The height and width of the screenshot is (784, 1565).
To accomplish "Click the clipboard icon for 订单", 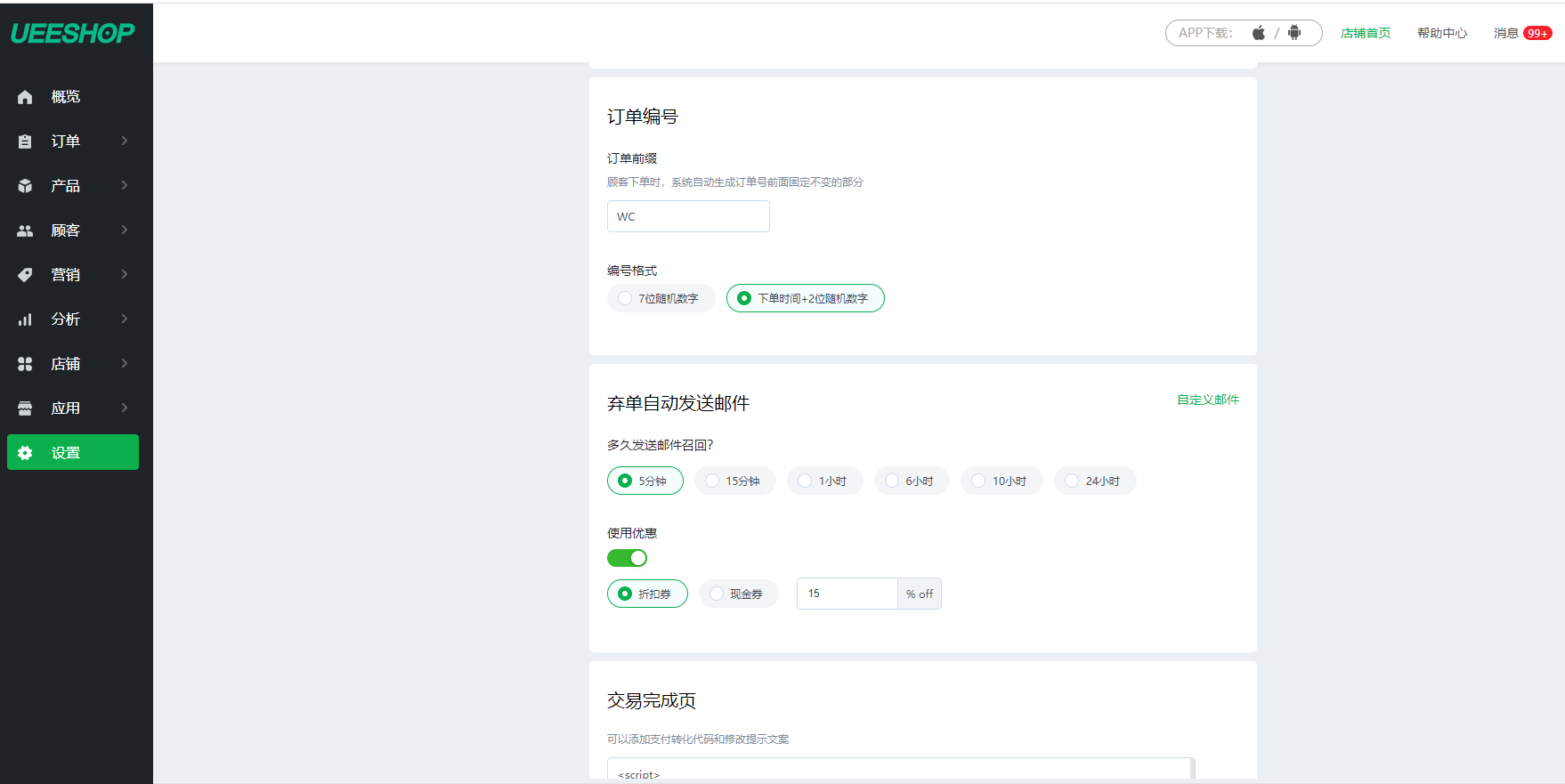I will tap(25, 141).
